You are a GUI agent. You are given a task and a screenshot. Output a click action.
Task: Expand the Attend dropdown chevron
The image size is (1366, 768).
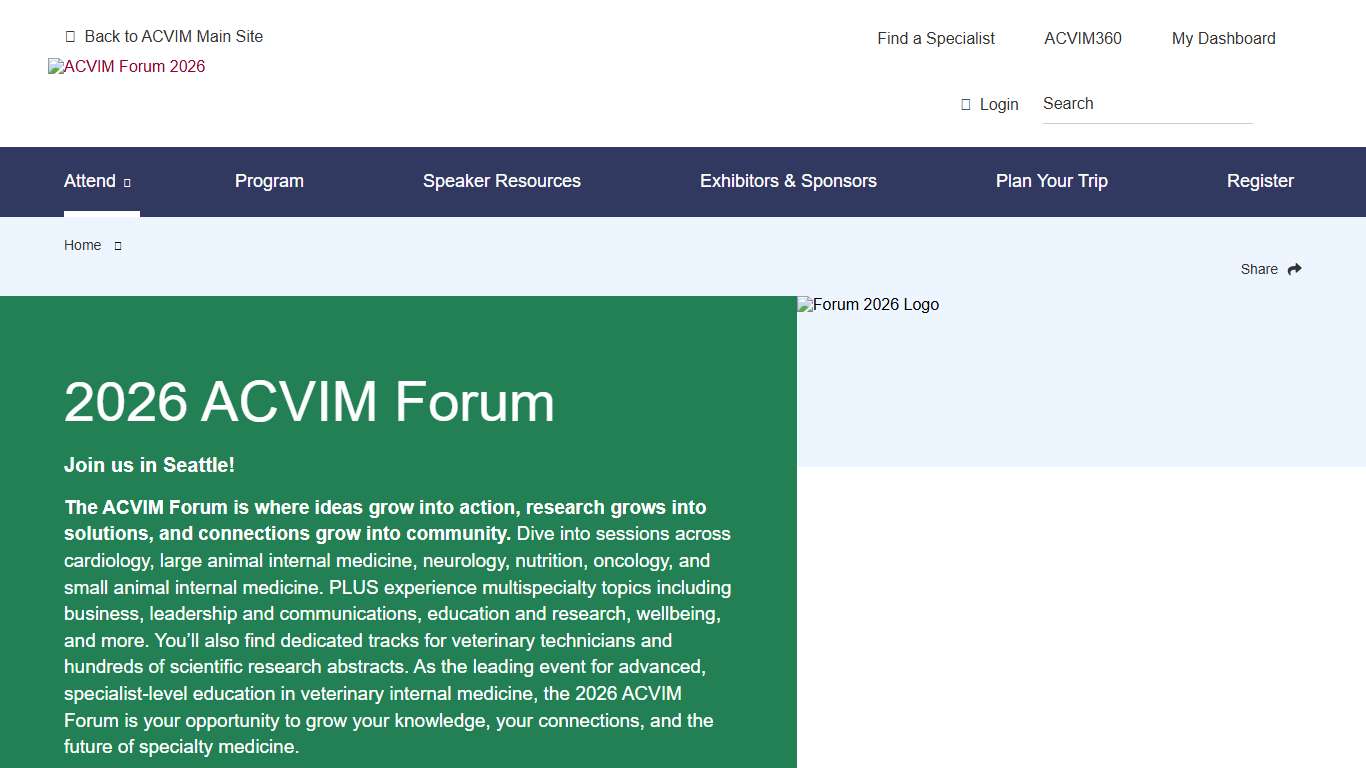[x=127, y=183]
